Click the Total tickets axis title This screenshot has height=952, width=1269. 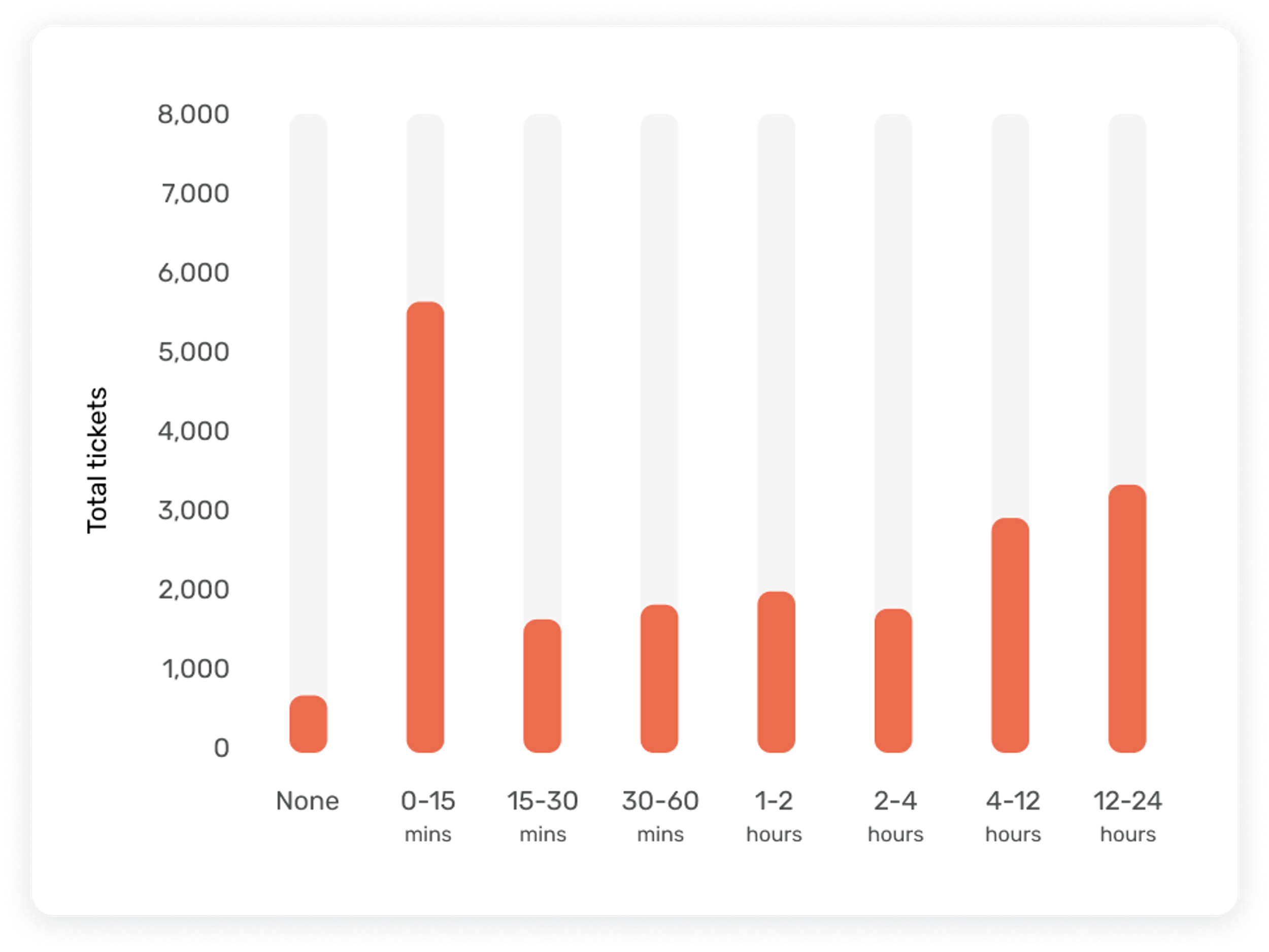(96, 460)
